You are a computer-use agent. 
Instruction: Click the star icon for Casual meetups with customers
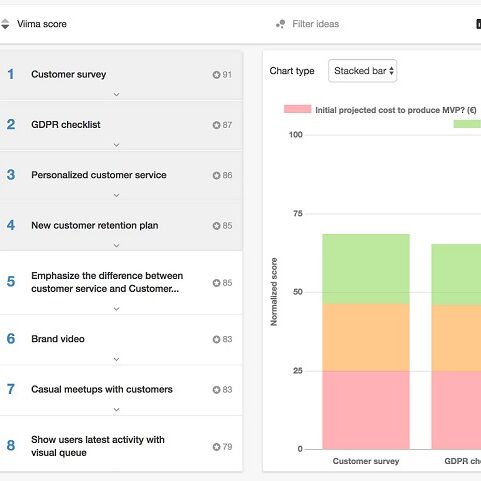216,390
